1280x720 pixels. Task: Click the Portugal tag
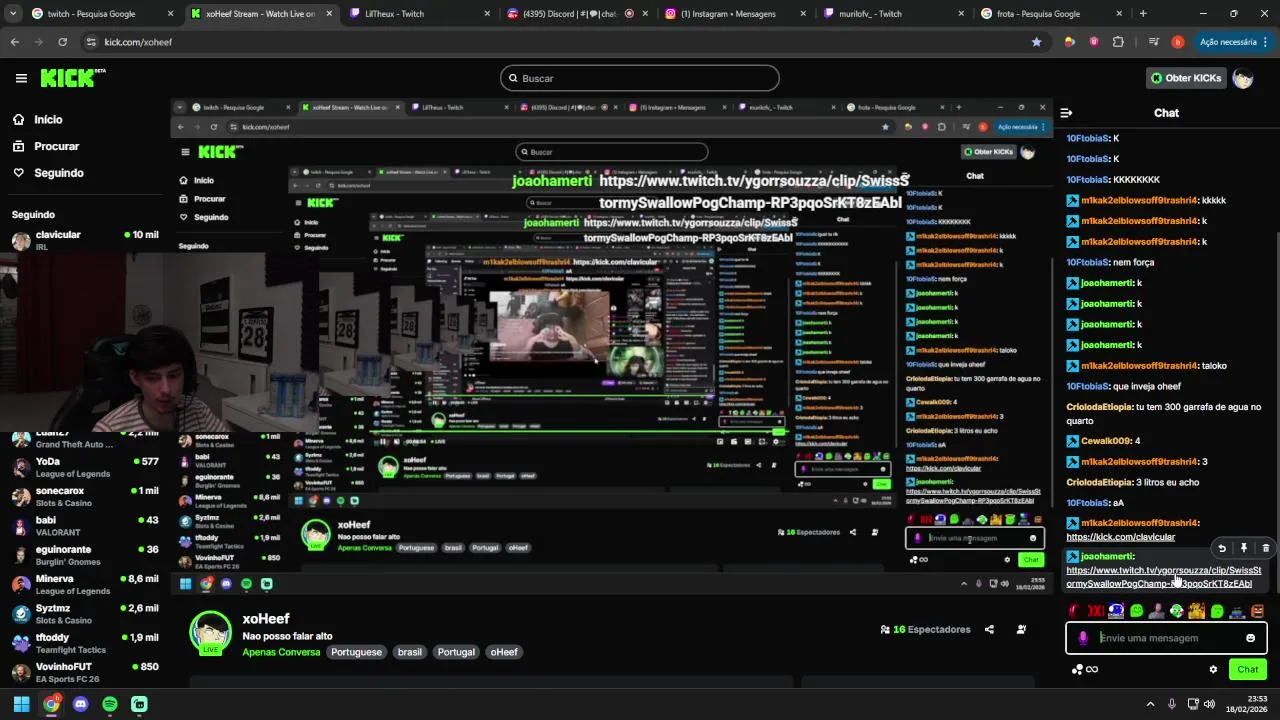(456, 652)
